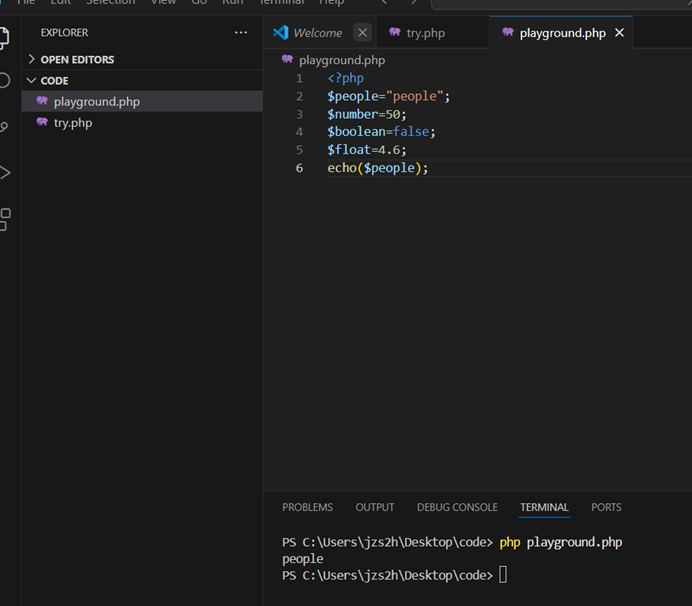Open the Explorer activity bar icon
Image resolution: width=692 pixels, height=606 pixels.
click(x=4, y=38)
